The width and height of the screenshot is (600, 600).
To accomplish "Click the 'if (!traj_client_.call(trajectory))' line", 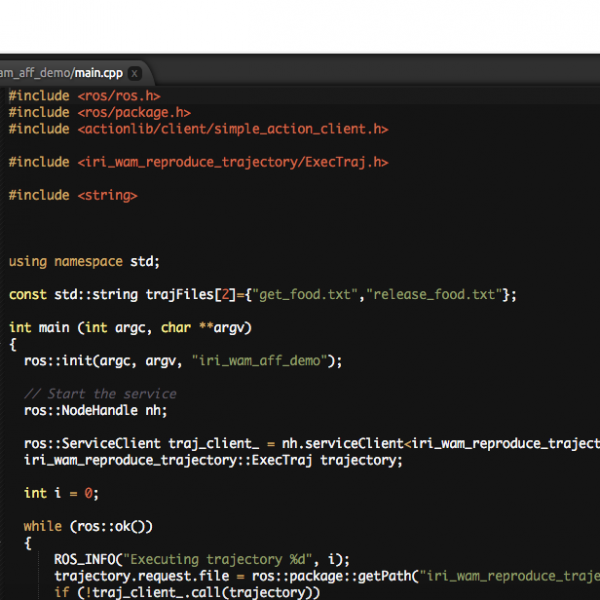I will [187, 593].
